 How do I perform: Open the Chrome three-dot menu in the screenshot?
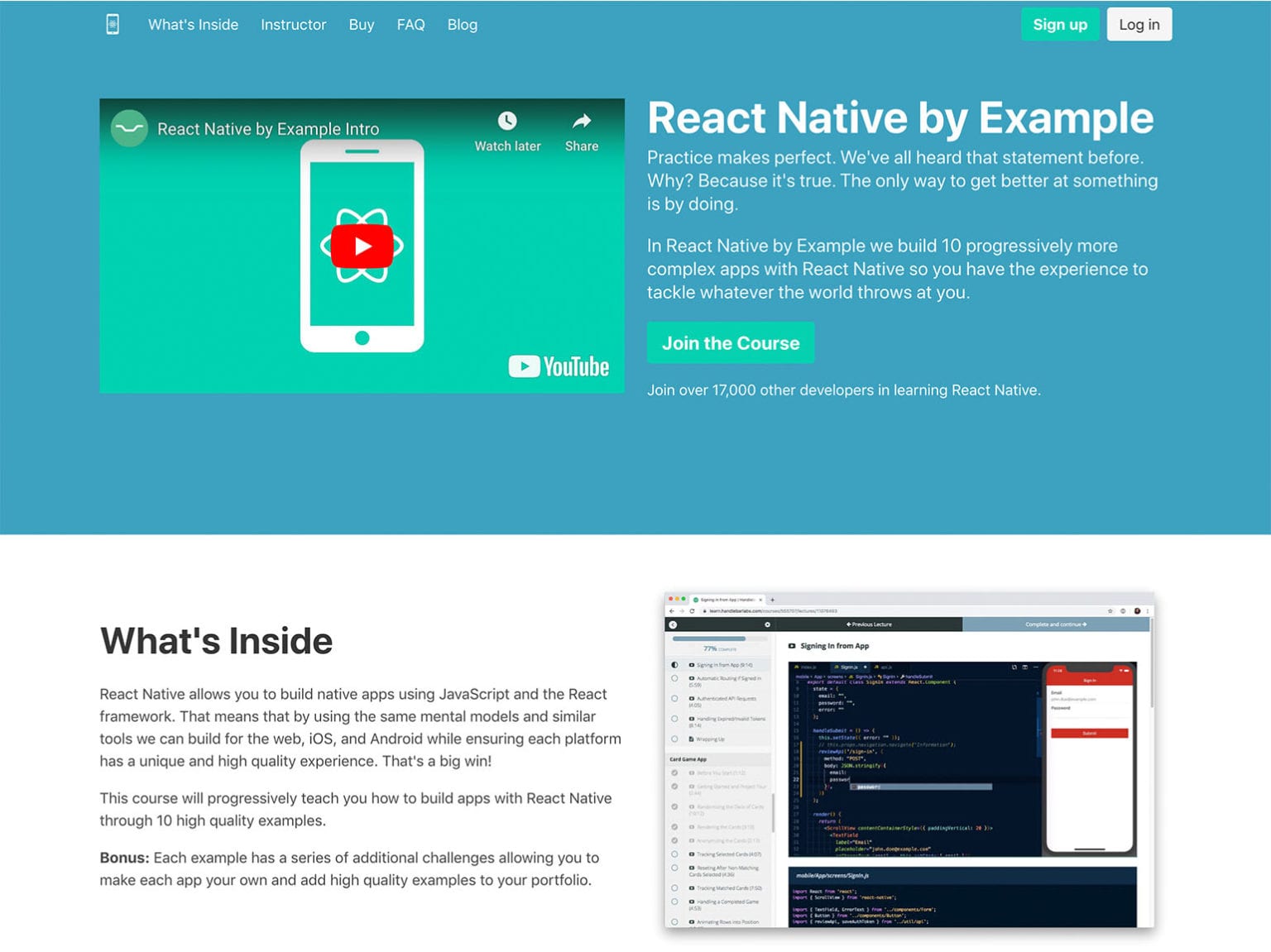[x=1148, y=611]
